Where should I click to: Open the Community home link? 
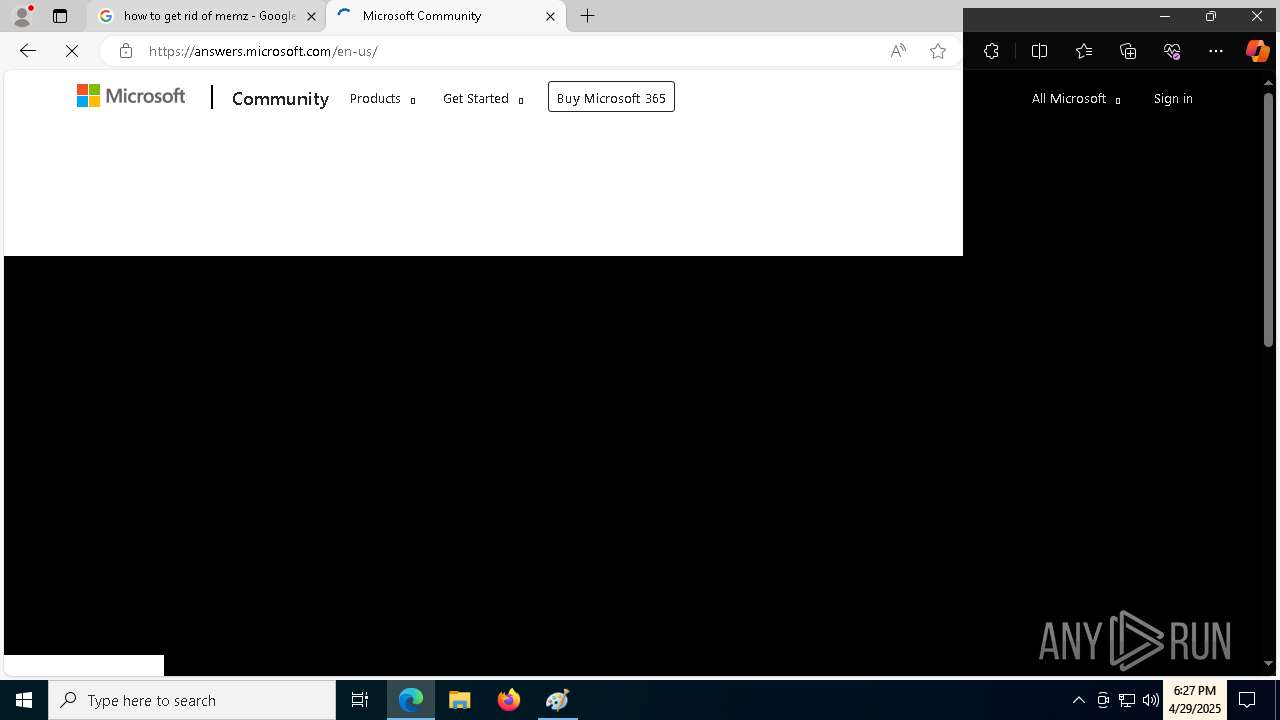pyautogui.click(x=280, y=98)
